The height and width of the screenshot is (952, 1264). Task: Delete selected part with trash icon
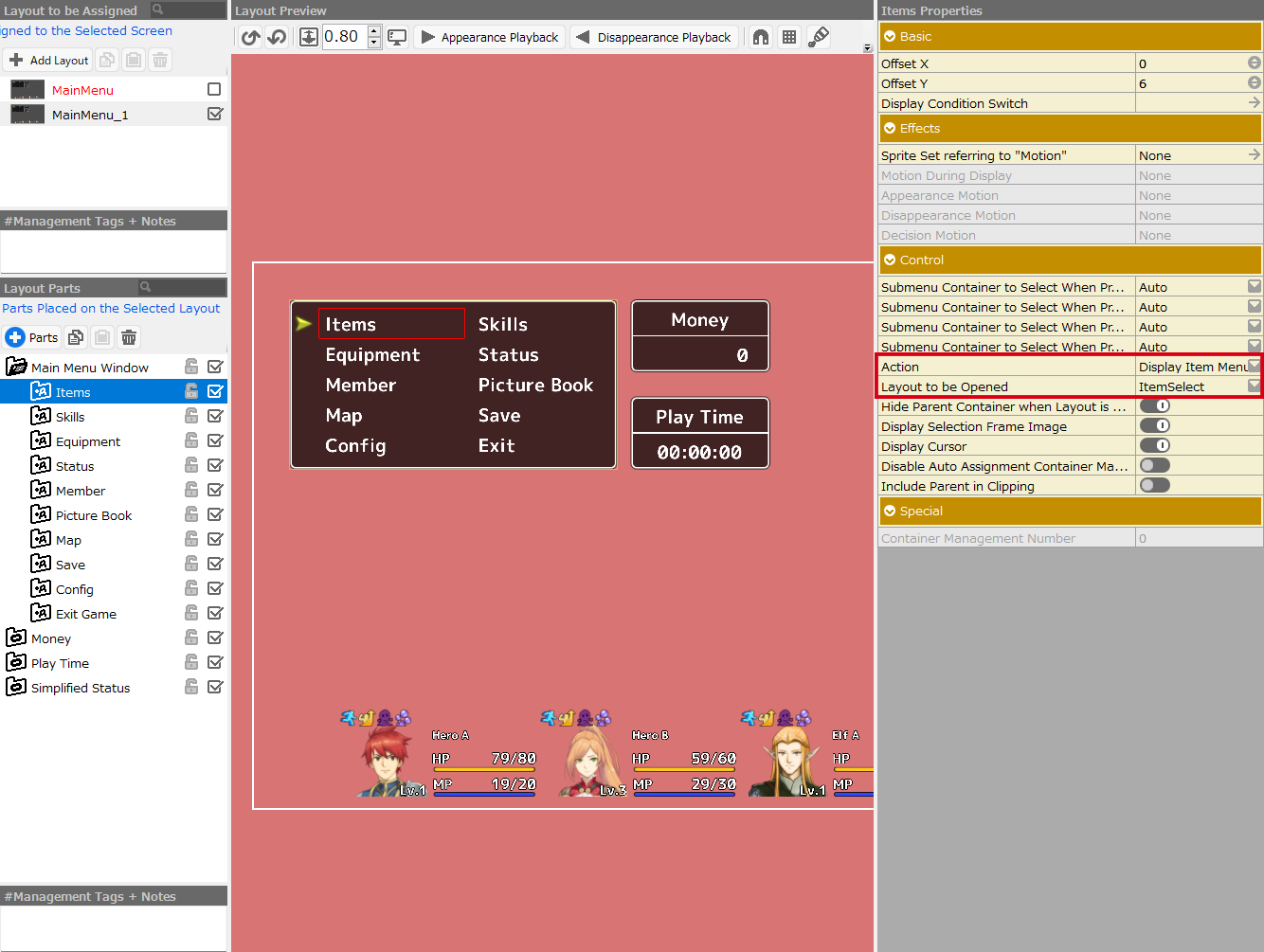tap(129, 337)
